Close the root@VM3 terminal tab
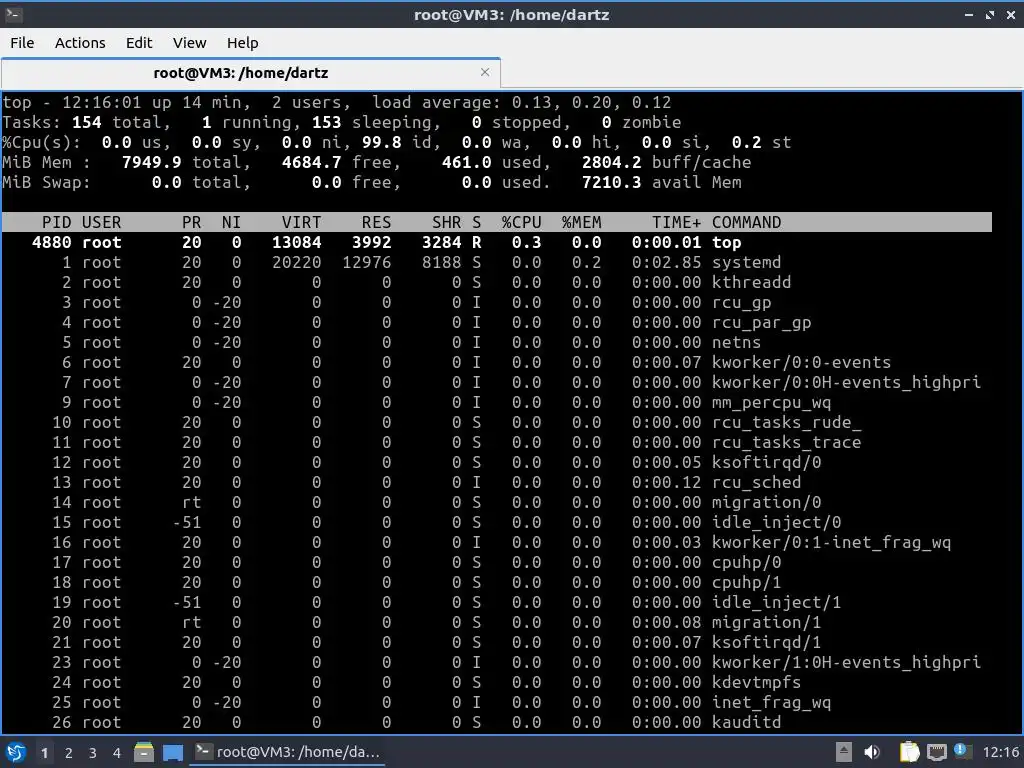This screenshot has width=1024, height=768. pos(485,72)
